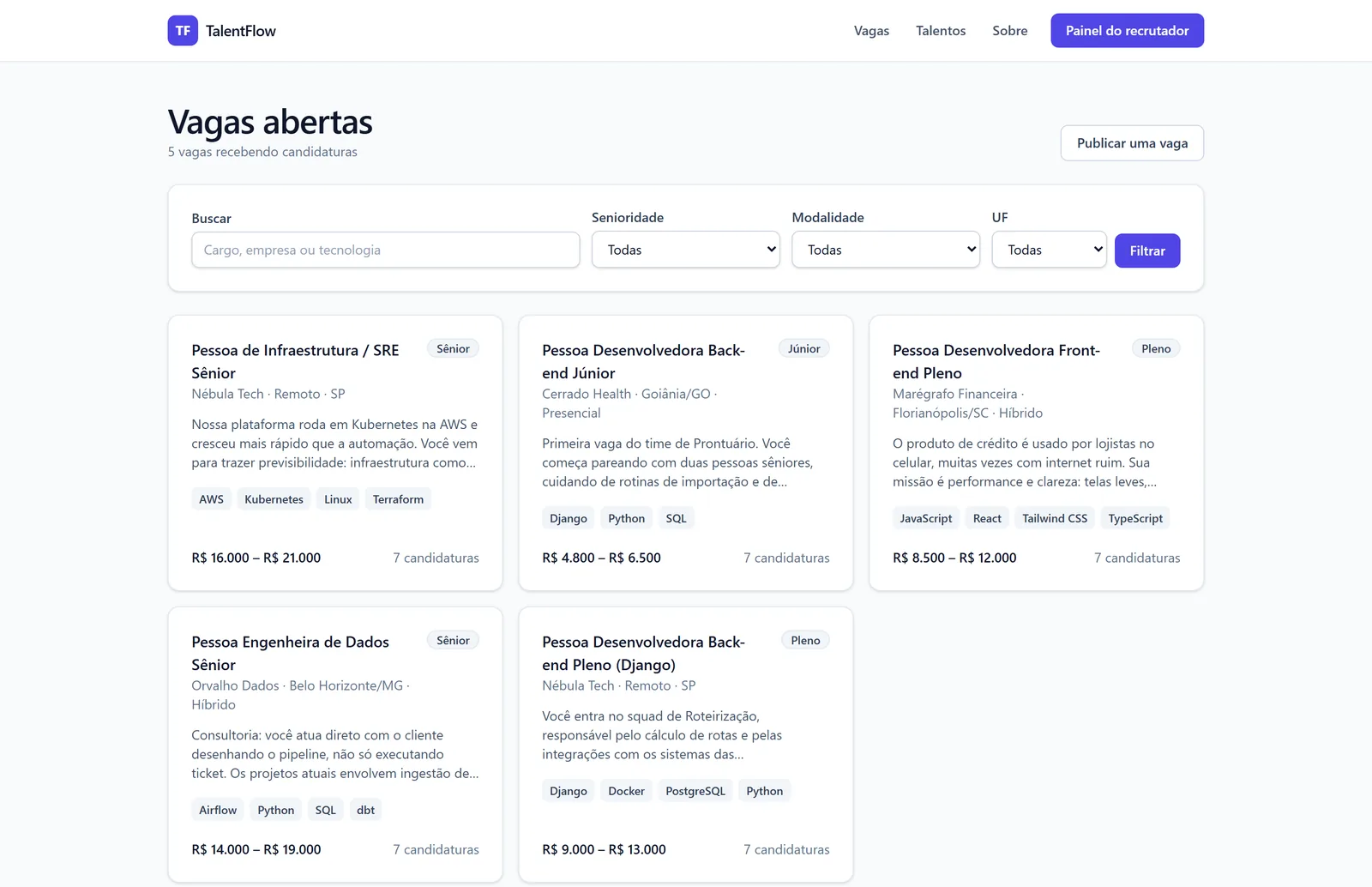Click the Cerrado Health company line
This screenshot has height=887, width=1372.
[x=629, y=403]
